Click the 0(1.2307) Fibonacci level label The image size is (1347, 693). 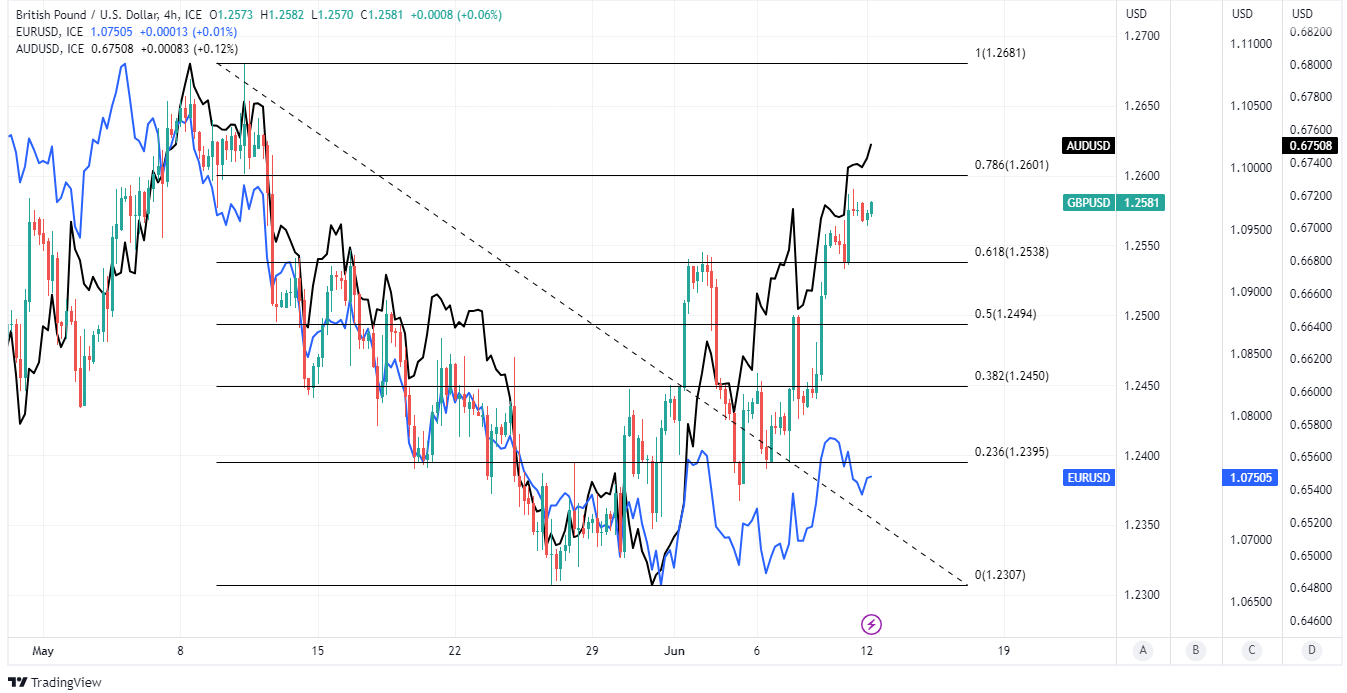(x=1000, y=575)
